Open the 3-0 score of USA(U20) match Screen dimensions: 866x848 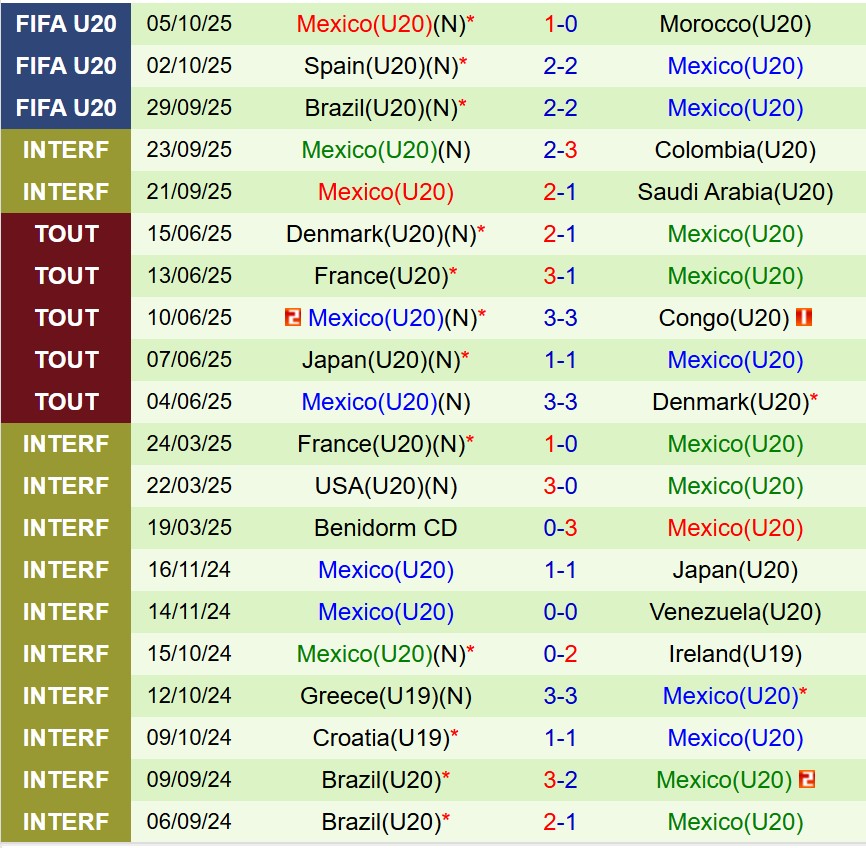[x=560, y=486]
